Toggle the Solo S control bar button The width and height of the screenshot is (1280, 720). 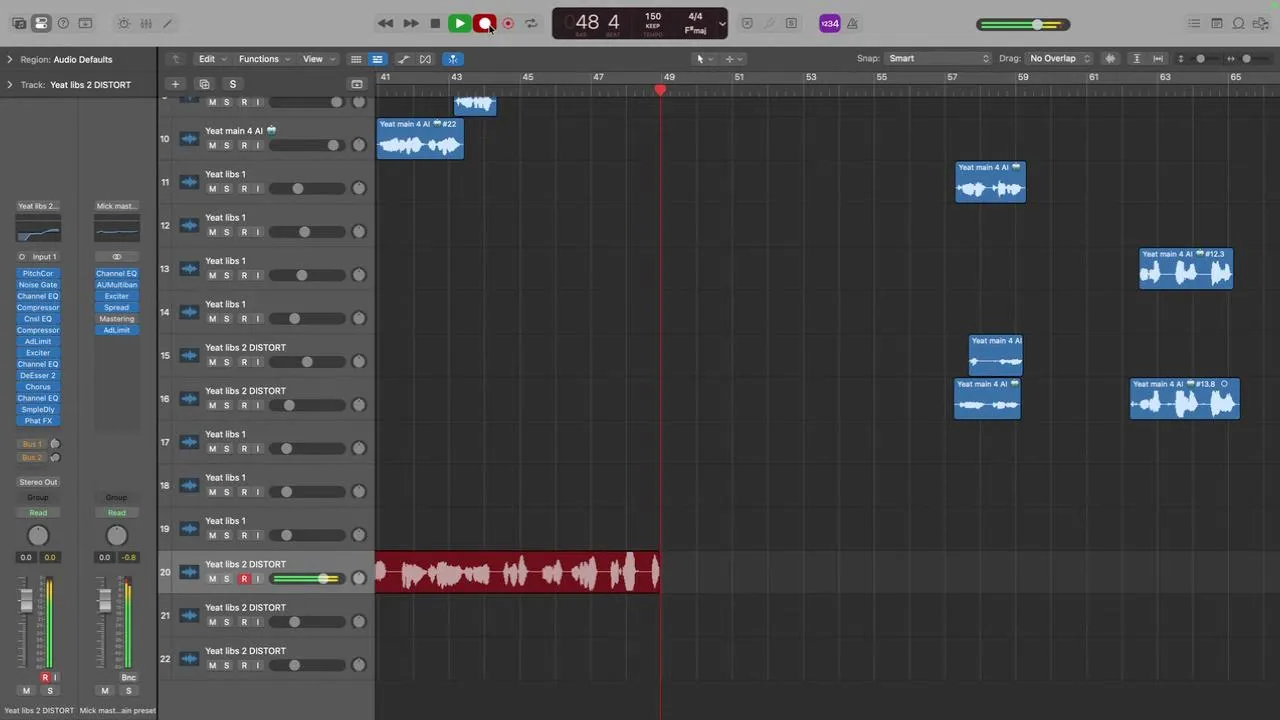[791, 23]
